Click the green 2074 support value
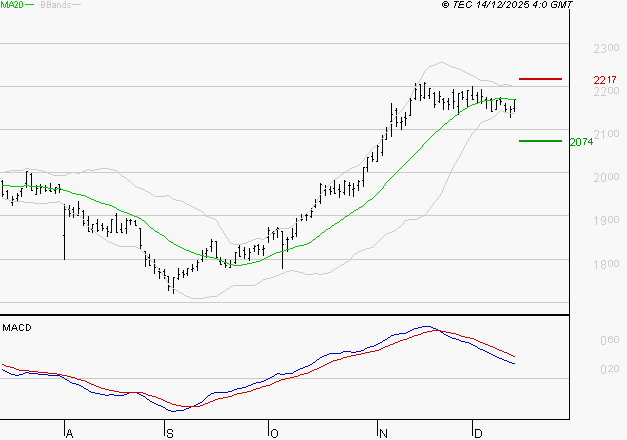The width and height of the screenshot is (627, 440). [x=581, y=142]
